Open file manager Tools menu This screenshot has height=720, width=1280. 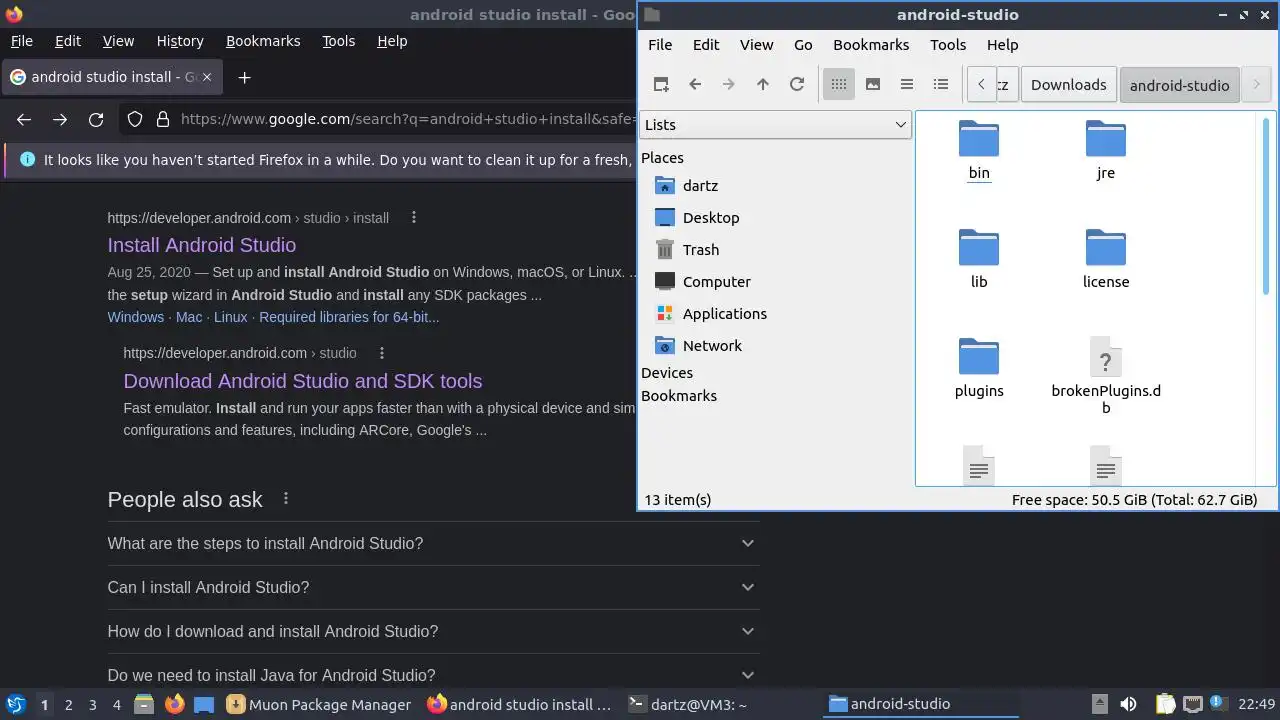[x=948, y=45]
